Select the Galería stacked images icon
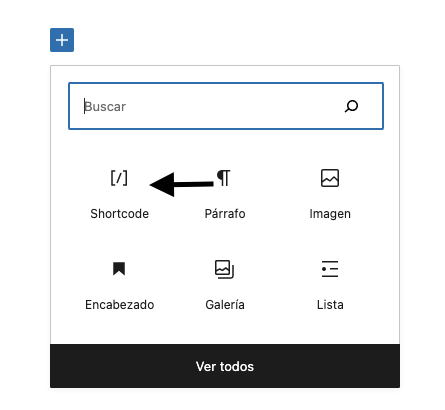The height and width of the screenshot is (410, 445). click(x=224, y=269)
